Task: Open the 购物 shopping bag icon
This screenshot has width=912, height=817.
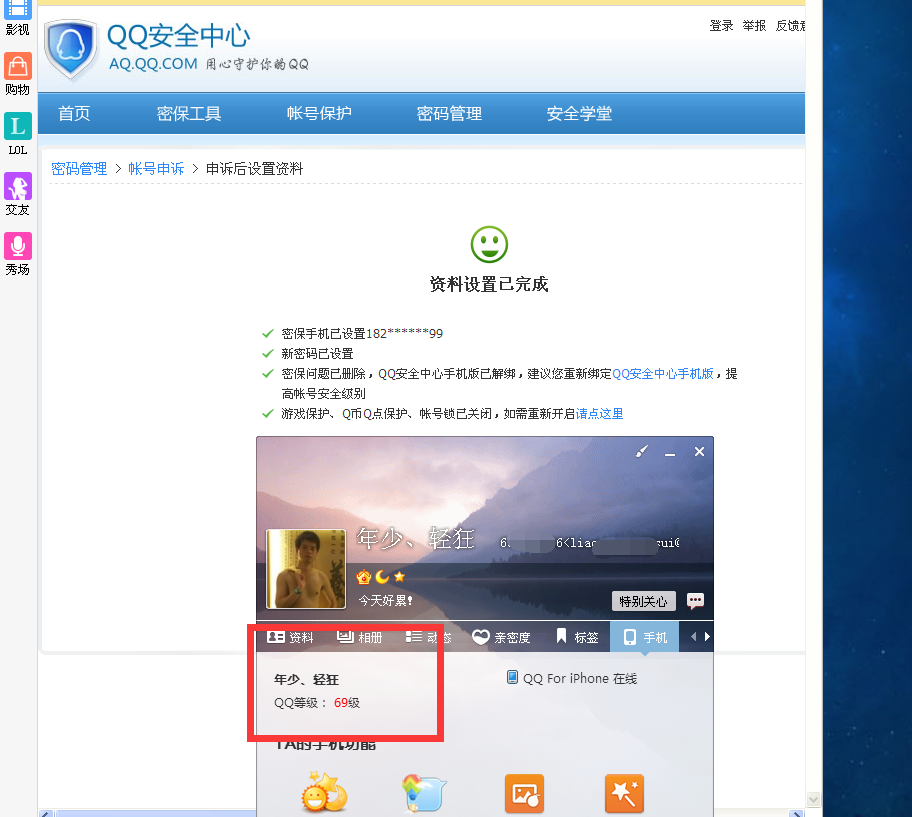Action: pos(18,66)
